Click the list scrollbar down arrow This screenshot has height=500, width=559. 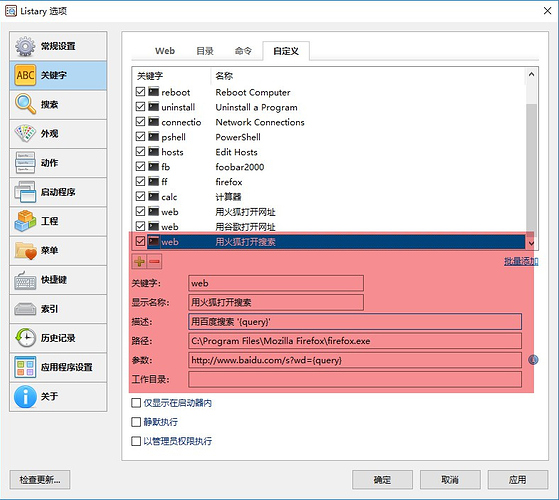coord(531,243)
